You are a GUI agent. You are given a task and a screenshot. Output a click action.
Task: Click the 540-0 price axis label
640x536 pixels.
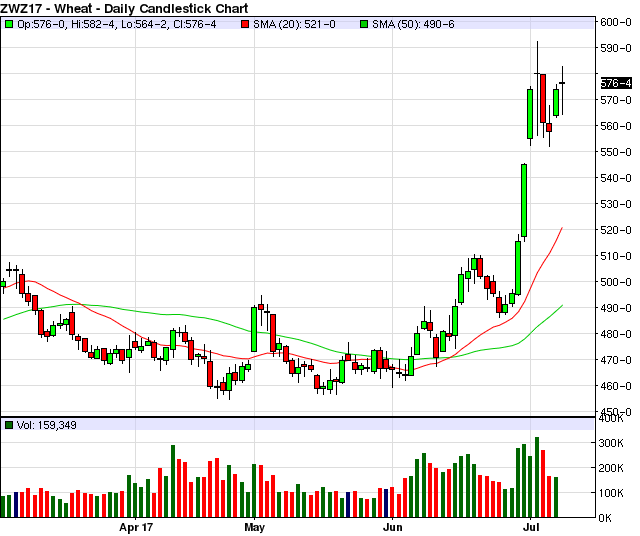point(616,178)
